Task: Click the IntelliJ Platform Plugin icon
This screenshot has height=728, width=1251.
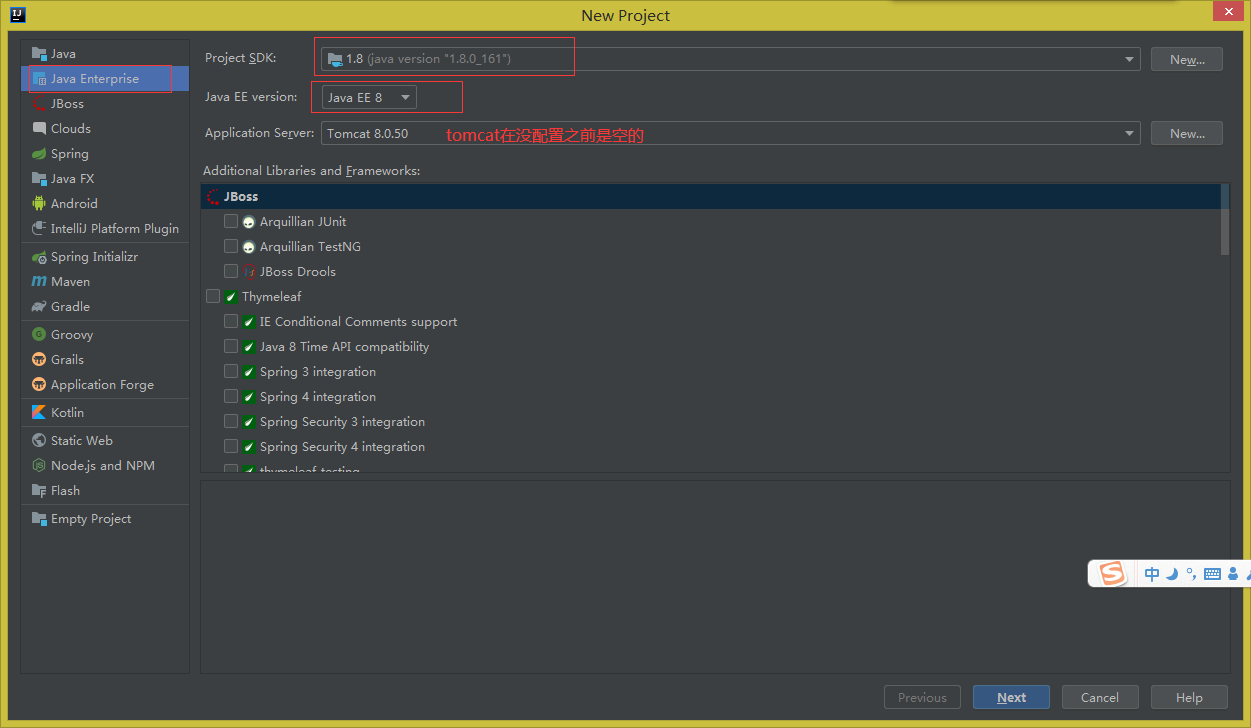Action: (39, 228)
